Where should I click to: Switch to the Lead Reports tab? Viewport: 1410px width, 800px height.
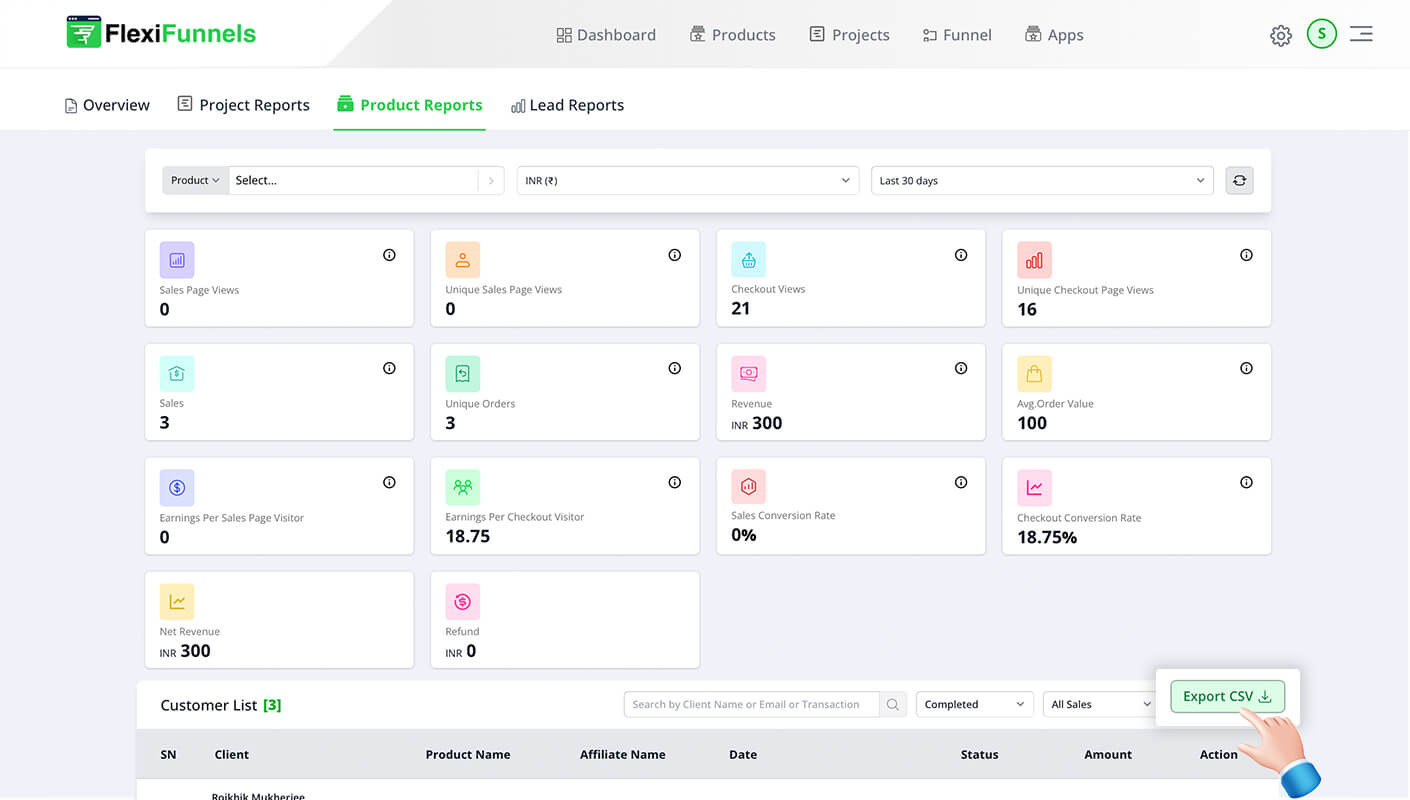pyautogui.click(x=567, y=105)
